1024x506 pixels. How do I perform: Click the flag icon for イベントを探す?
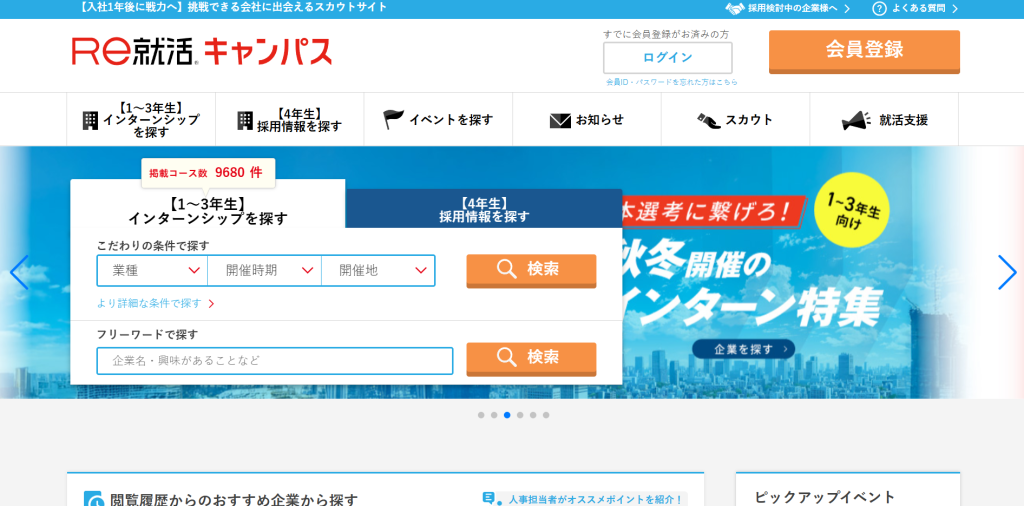click(393, 119)
